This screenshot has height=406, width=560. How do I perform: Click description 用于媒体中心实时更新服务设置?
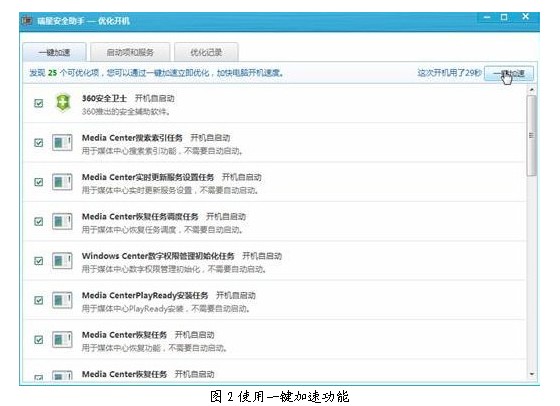170,190
